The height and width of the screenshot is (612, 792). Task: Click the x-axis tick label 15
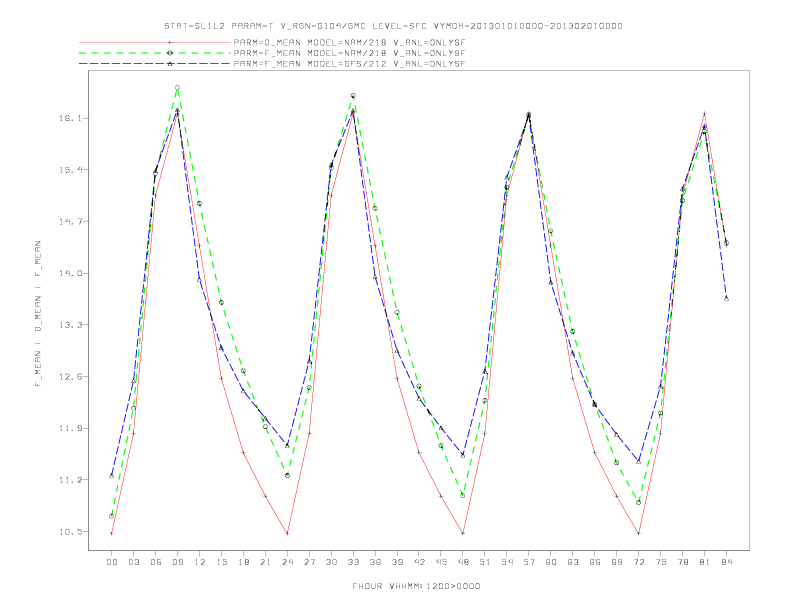pyautogui.click(x=221, y=562)
